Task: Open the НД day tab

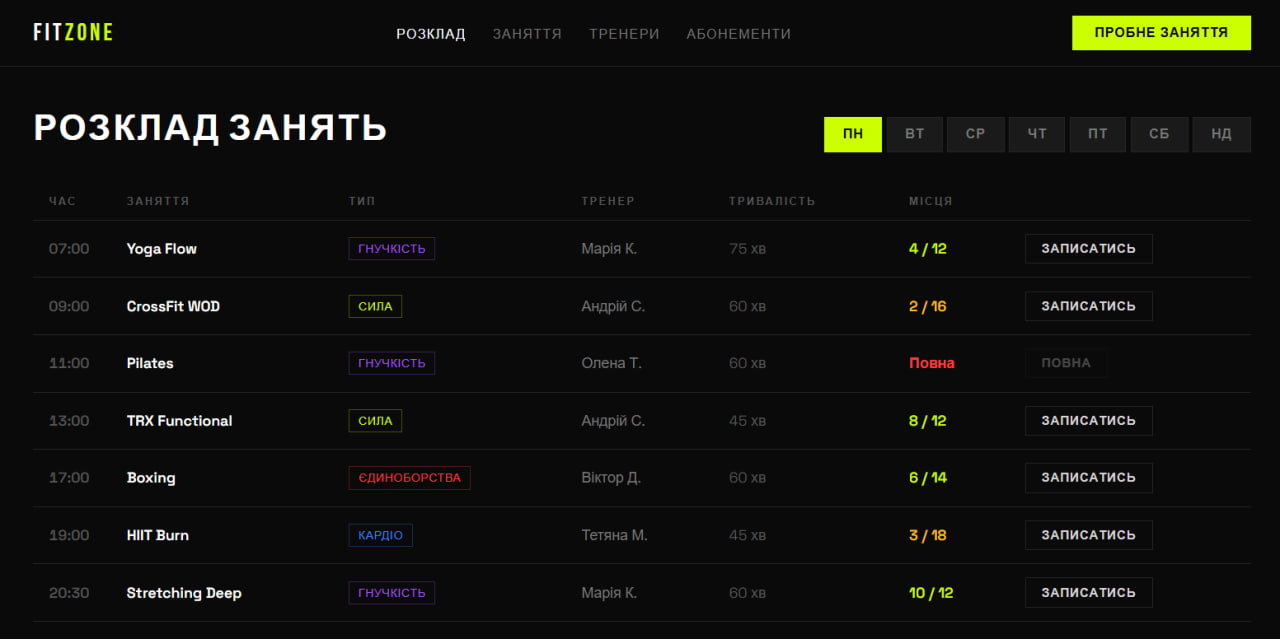Action: pos(1221,134)
